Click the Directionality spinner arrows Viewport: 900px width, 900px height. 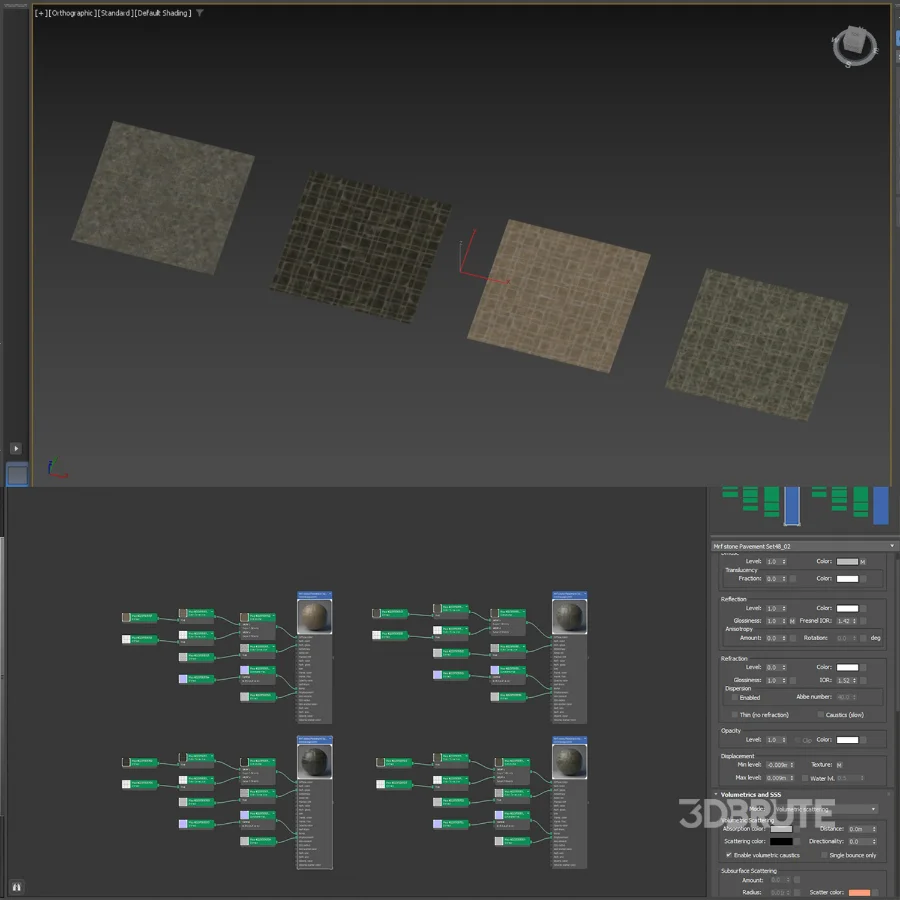(x=874, y=842)
